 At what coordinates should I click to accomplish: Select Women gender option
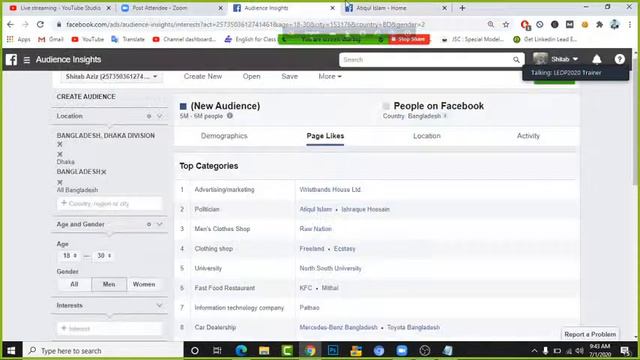click(144, 284)
